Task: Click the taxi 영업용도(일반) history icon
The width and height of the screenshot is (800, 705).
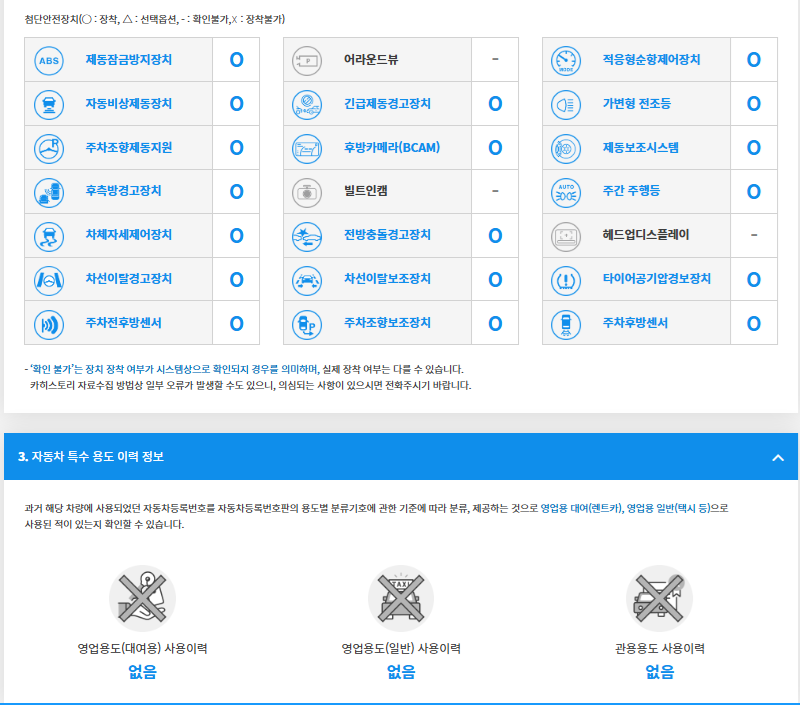Action: tap(400, 598)
